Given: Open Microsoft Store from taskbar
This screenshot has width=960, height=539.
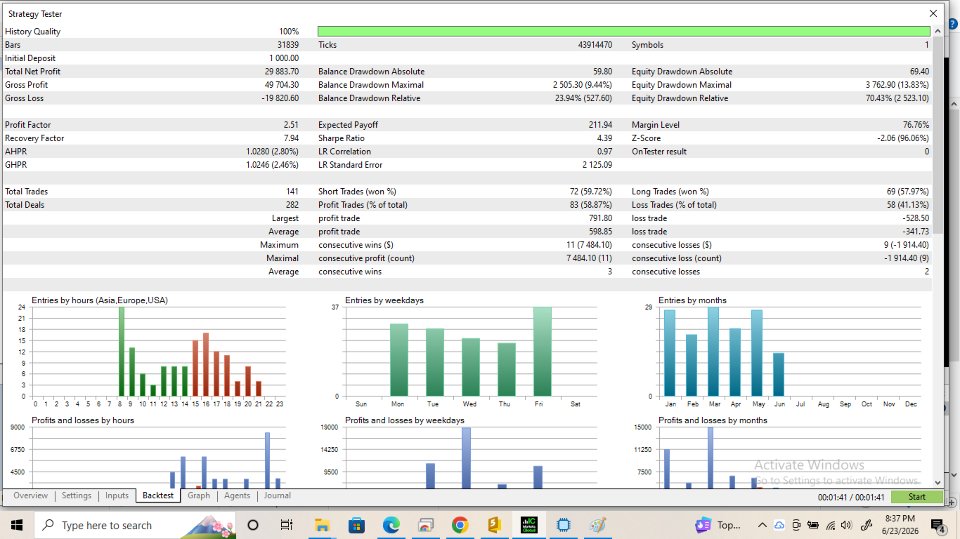Looking at the screenshot, I should (356, 525).
